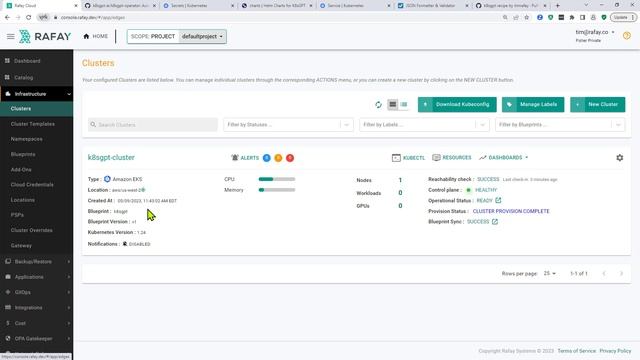Click Download Kubeconfig button

(x=457, y=104)
